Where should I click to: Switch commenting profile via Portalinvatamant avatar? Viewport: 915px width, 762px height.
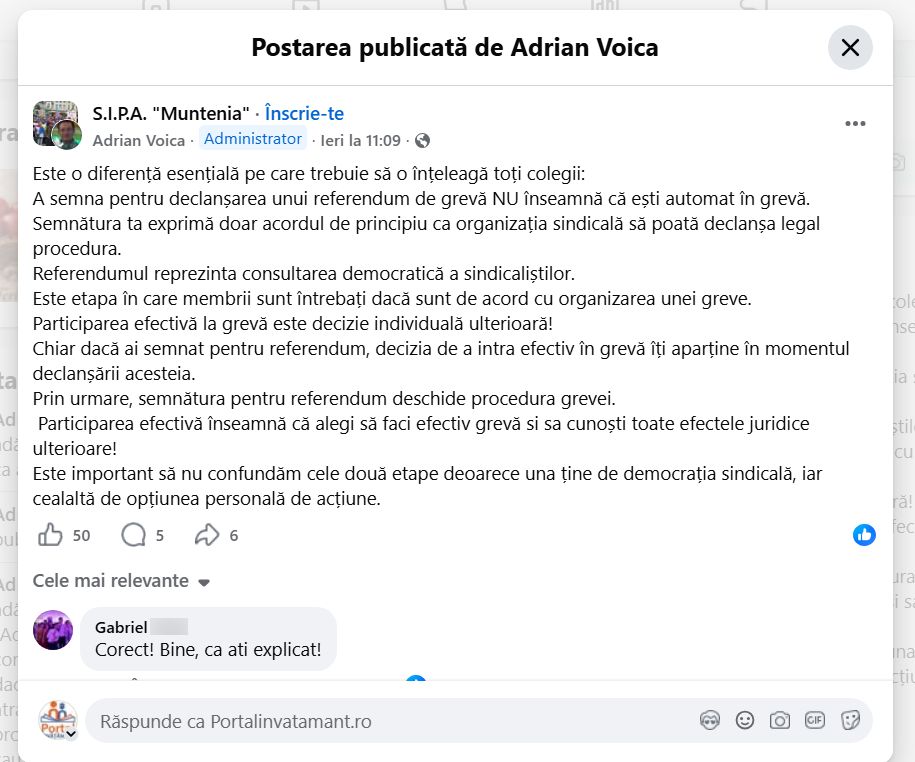pos(58,720)
